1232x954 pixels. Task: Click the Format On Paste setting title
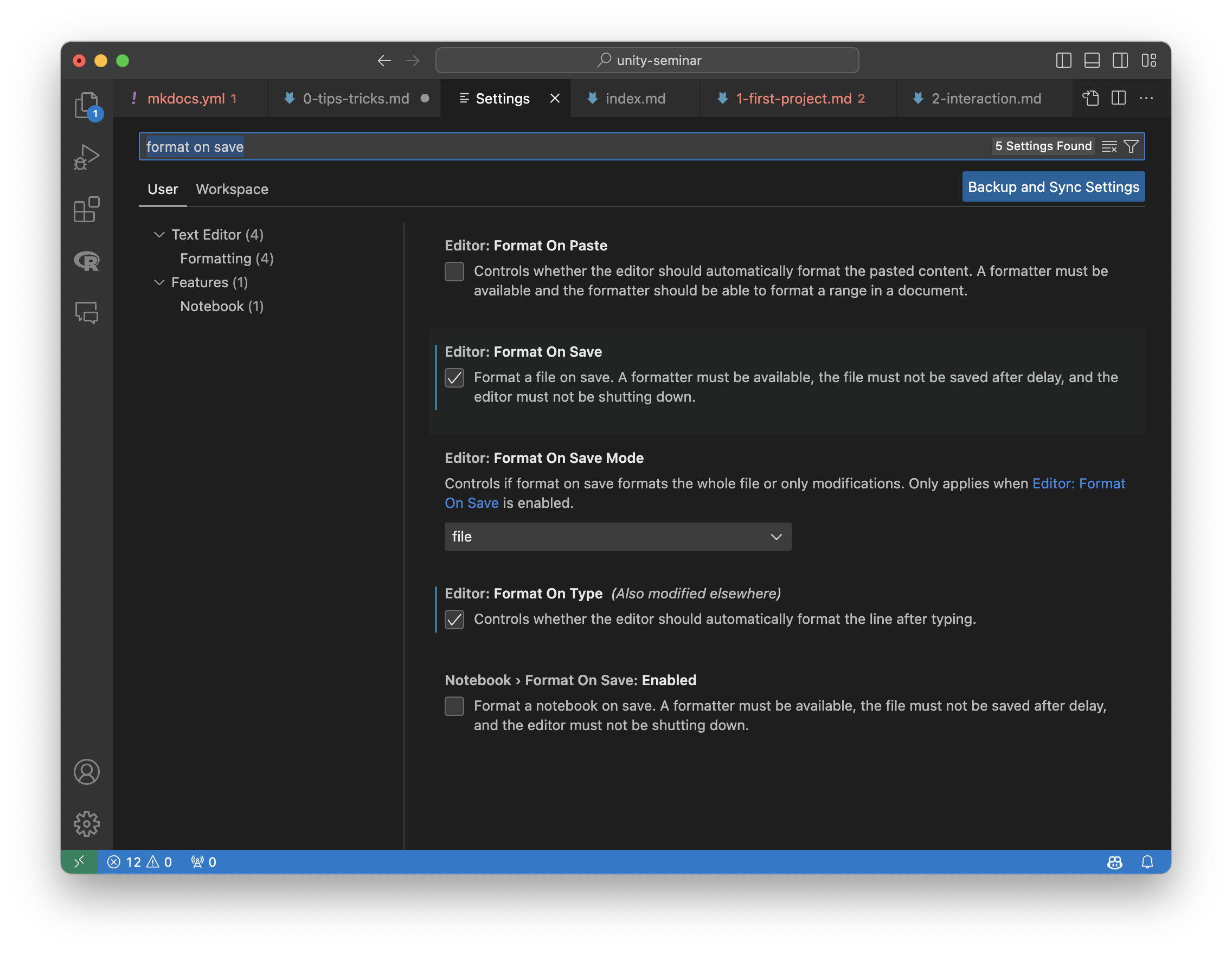tap(526, 245)
